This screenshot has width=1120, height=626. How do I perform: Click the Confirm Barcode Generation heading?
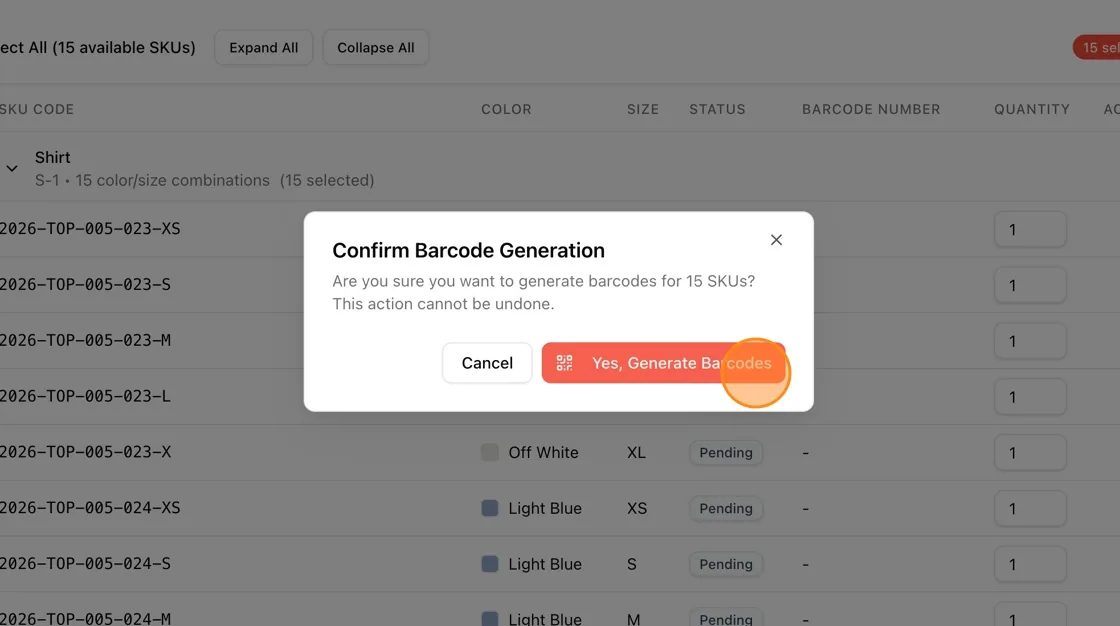coord(469,250)
